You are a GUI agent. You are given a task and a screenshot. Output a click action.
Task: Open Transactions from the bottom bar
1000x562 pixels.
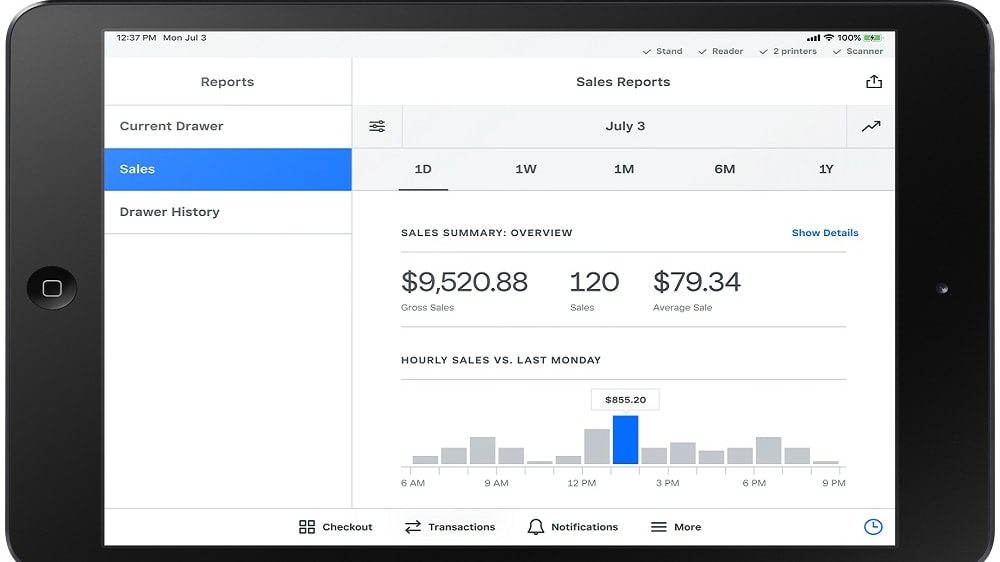[x=450, y=527]
